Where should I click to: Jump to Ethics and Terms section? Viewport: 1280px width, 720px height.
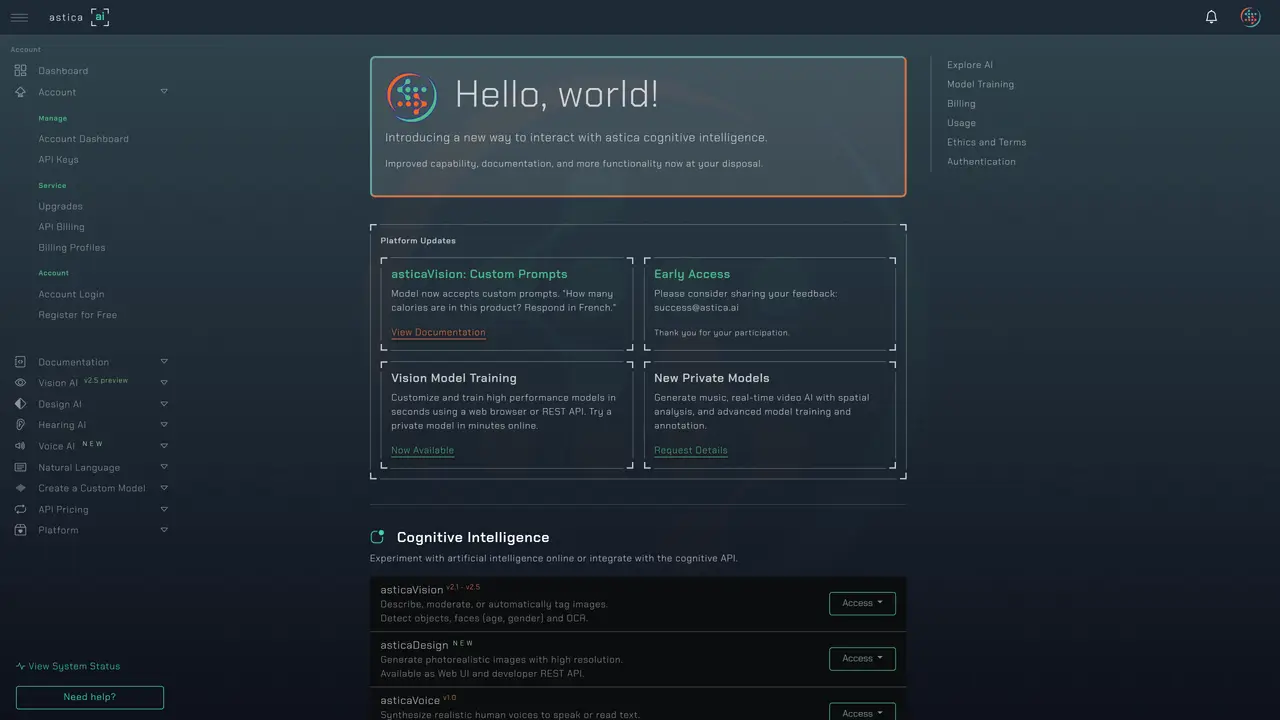point(986,142)
